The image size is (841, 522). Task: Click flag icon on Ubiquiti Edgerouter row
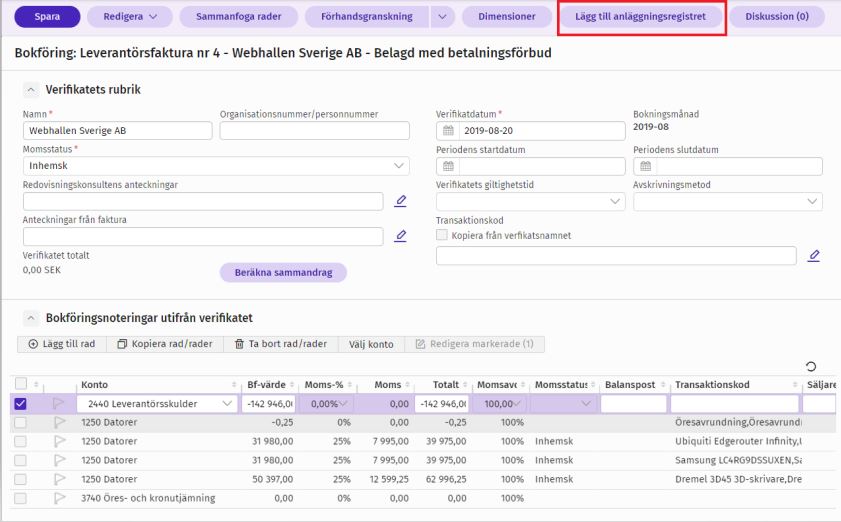point(60,442)
